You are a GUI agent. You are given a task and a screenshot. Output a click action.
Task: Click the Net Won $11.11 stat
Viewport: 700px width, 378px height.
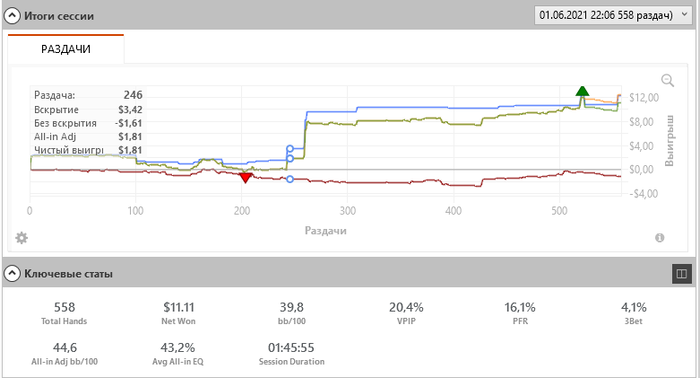[x=179, y=313]
